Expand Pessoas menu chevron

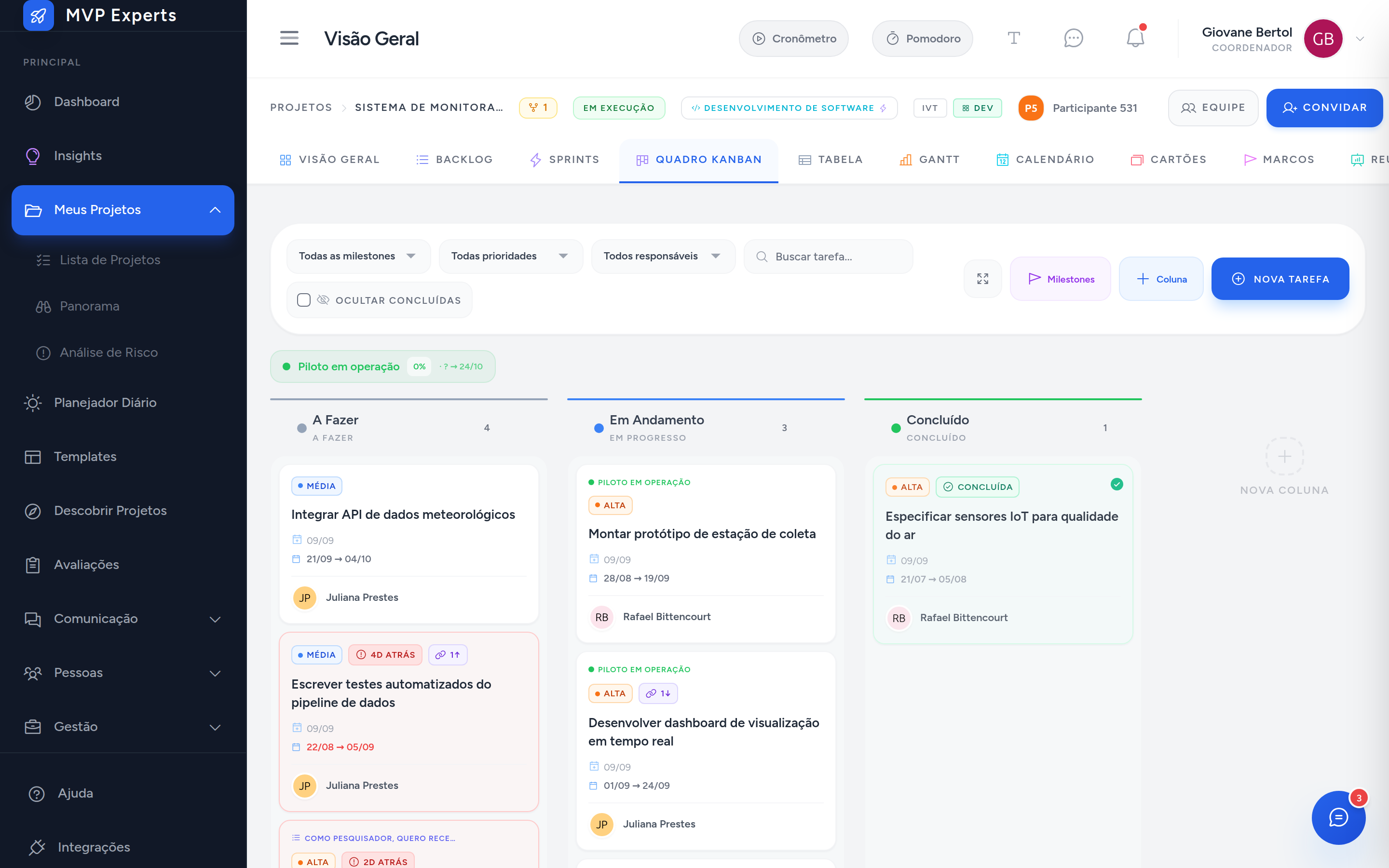click(x=215, y=673)
